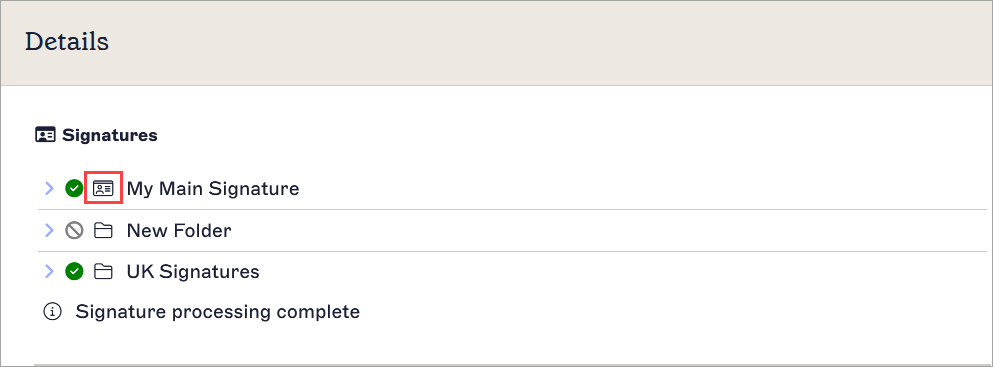This screenshot has width=993, height=367.
Task: Select the New Folder label
Action: coord(179,230)
